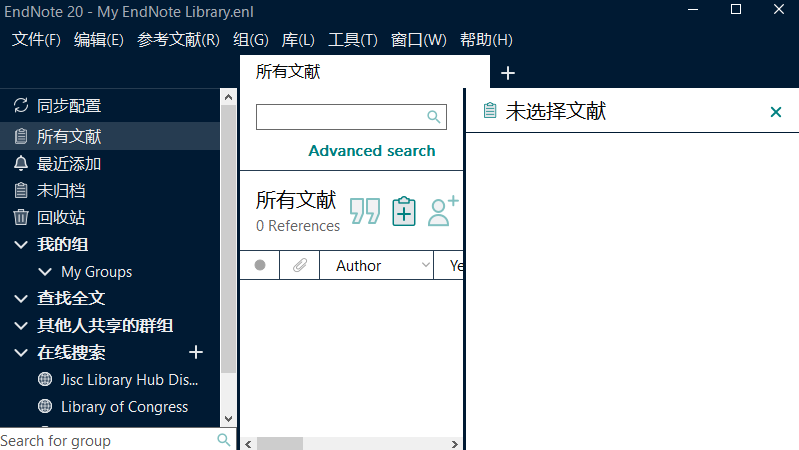Click sidebar scrollbar down arrow
This screenshot has height=450, width=799.
coord(228,419)
